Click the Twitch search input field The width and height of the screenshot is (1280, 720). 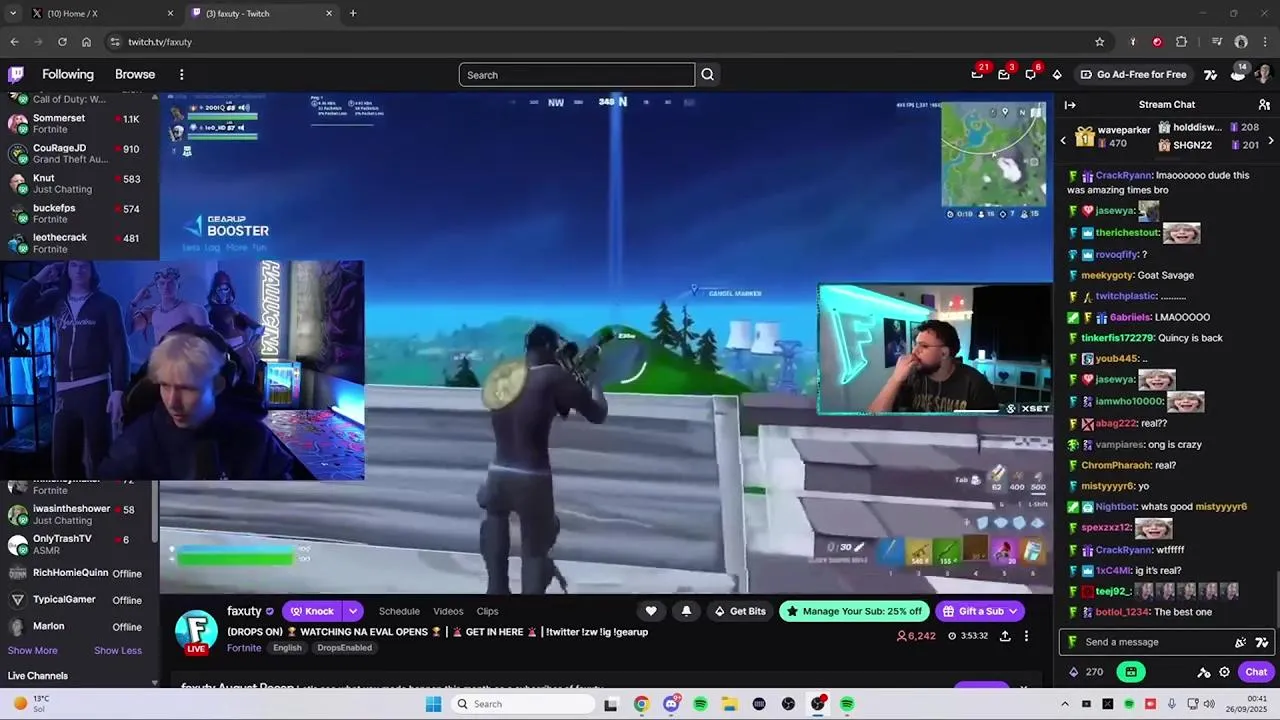pos(577,75)
